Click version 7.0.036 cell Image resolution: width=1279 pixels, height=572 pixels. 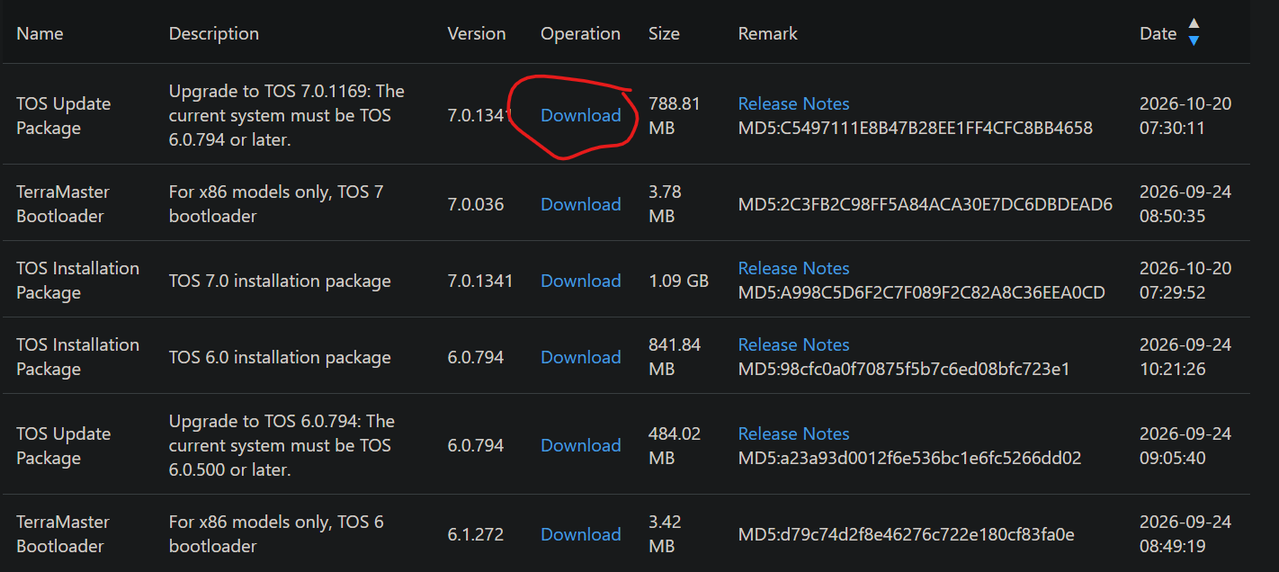pyautogui.click(x=476, y=204)
